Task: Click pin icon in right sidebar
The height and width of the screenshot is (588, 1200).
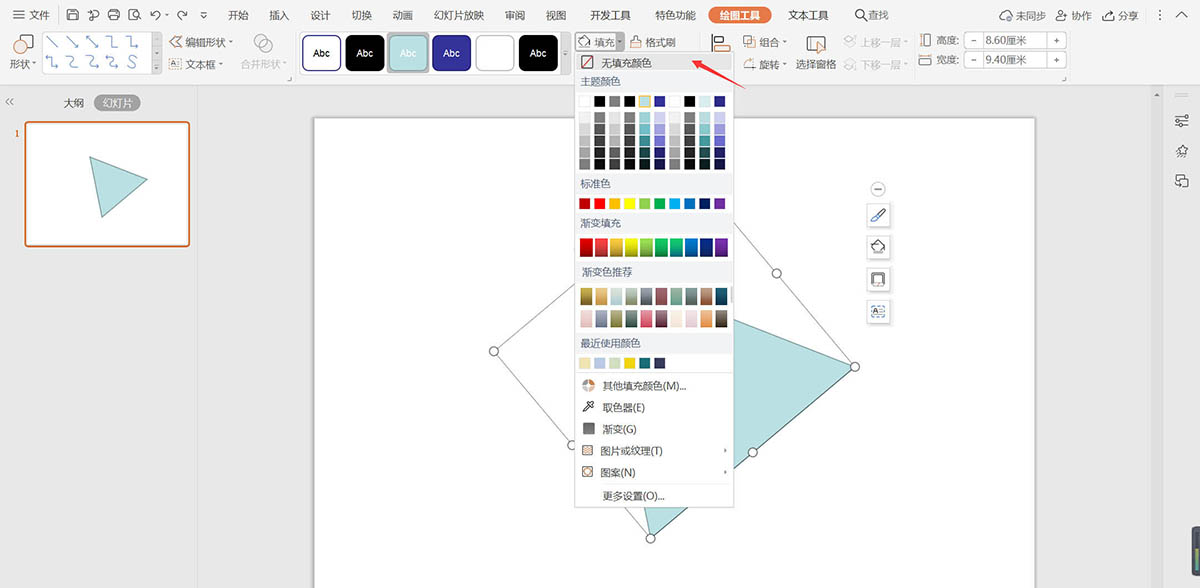Action: pos(1181,151)
